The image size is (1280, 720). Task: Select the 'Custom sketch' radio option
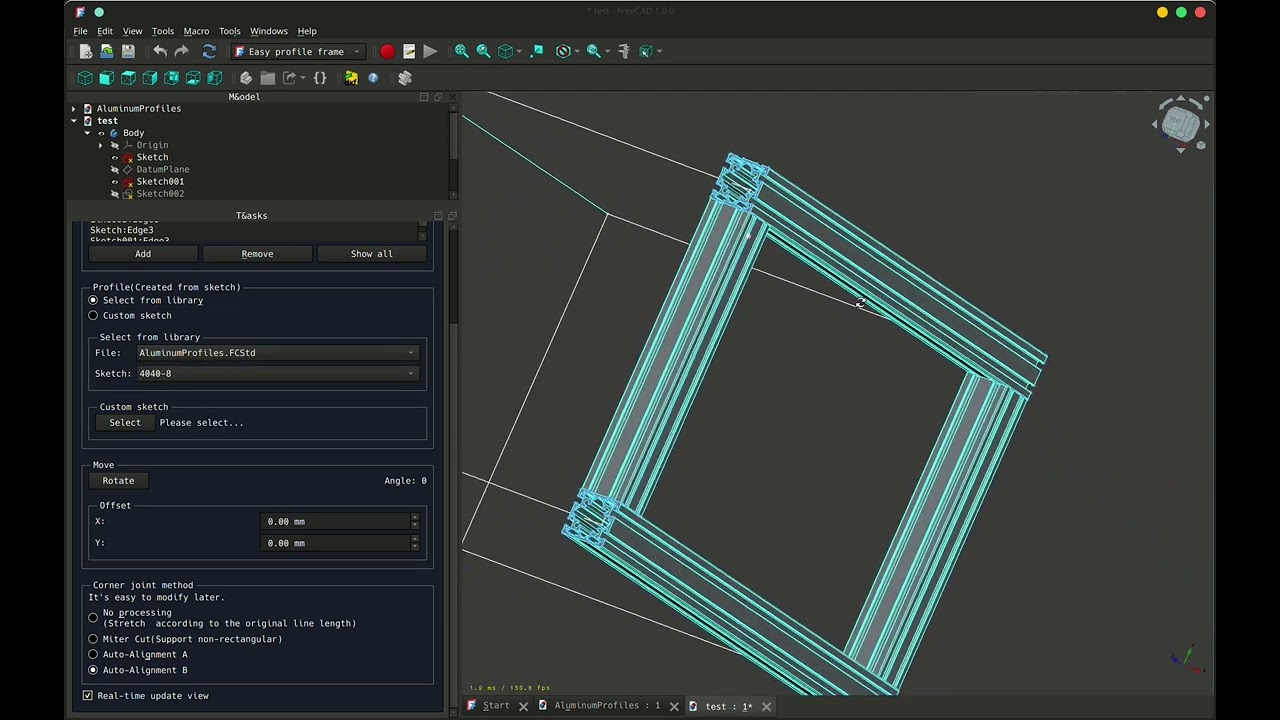click(93, 316)
